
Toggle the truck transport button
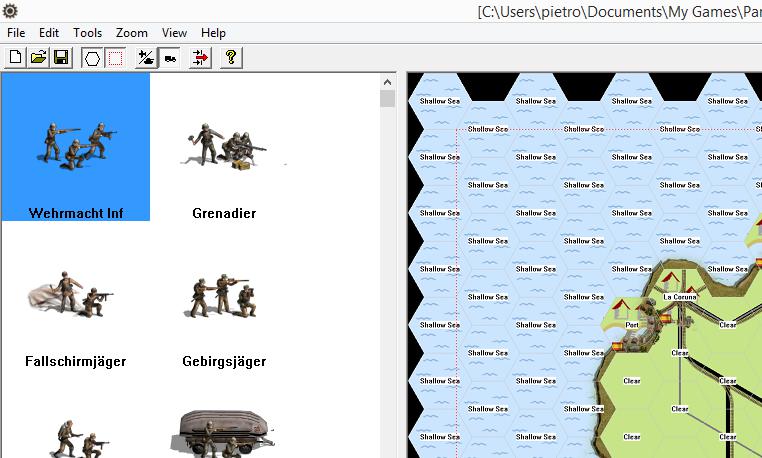[170, 58]
